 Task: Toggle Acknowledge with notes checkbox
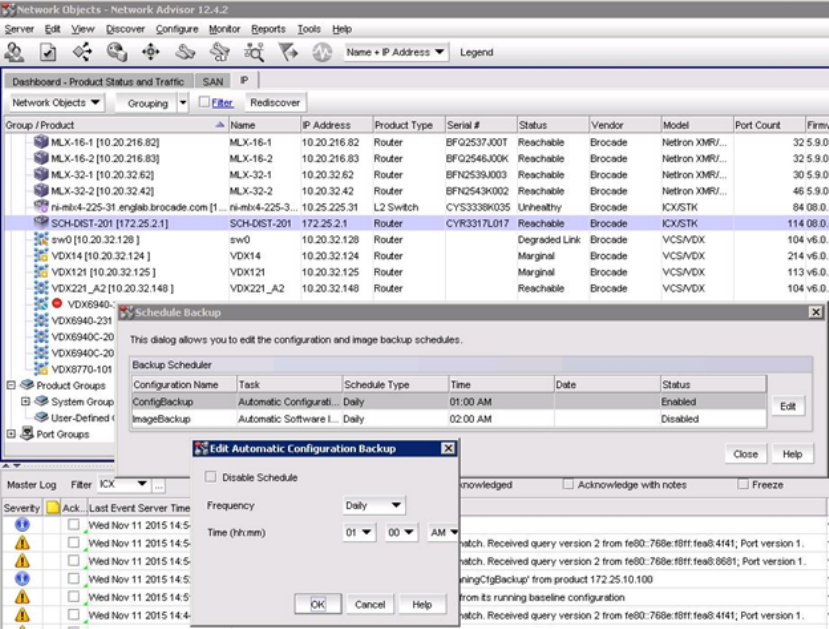pos(568,484)
